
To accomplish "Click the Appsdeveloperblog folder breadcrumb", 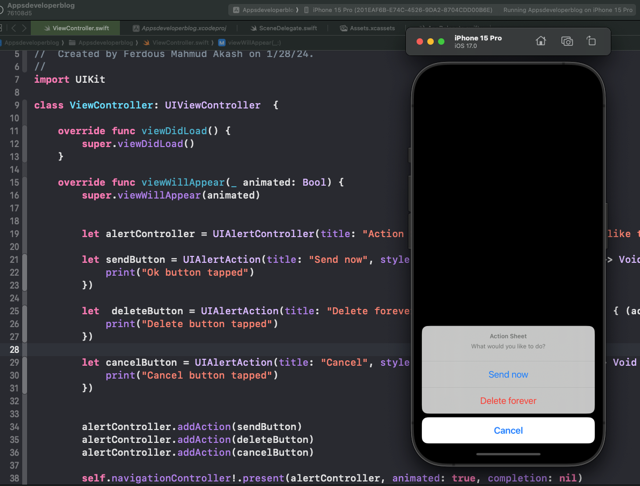I will (106, 42).
